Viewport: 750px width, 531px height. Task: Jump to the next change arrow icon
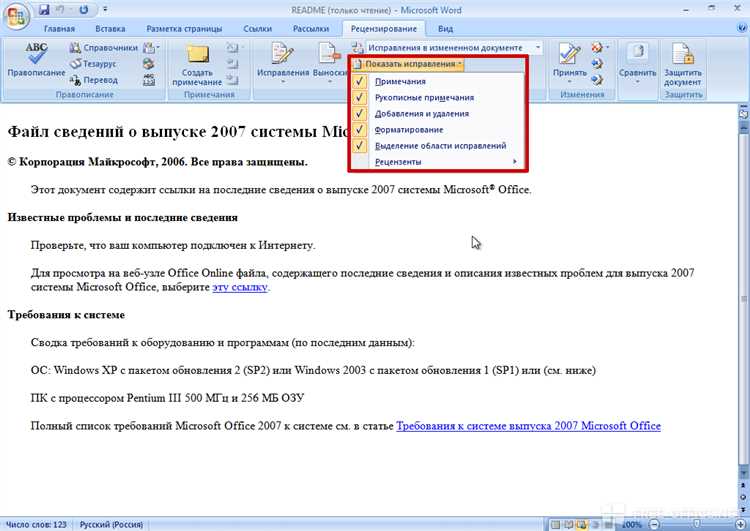point(597,80)
